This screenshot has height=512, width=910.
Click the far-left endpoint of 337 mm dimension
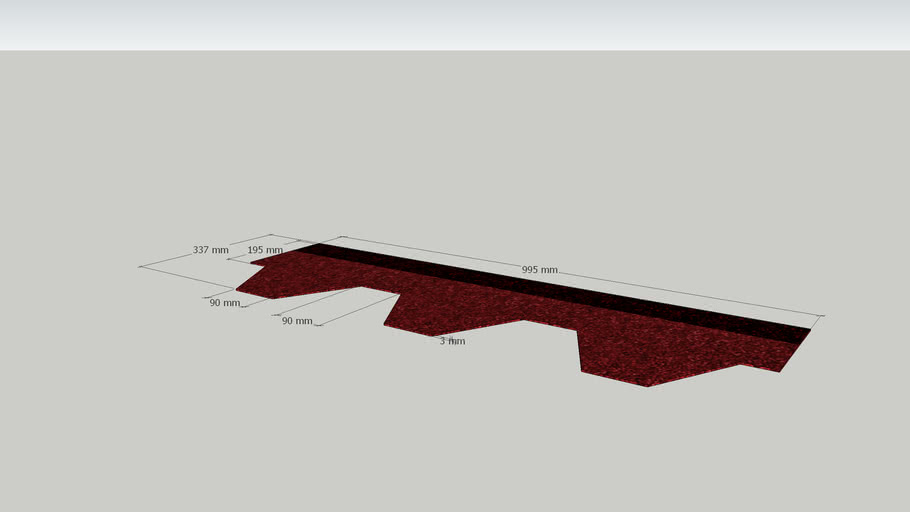140,267
